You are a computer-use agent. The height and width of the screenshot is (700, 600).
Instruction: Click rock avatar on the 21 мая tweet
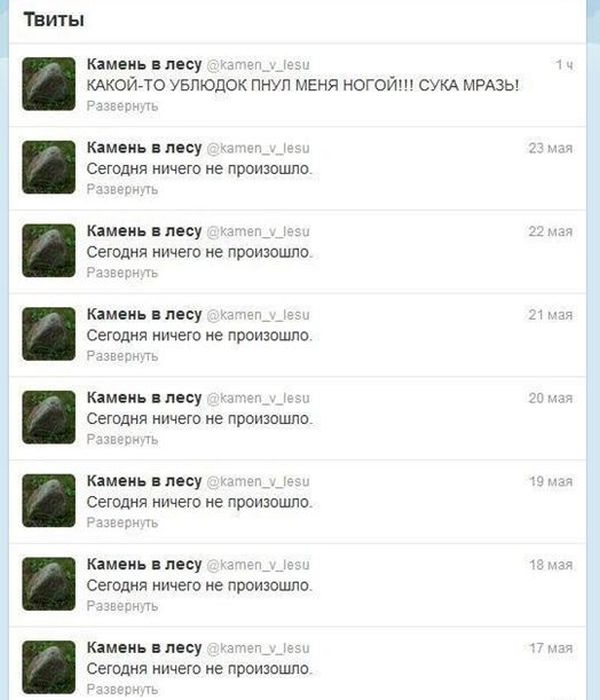pos(49,333)
